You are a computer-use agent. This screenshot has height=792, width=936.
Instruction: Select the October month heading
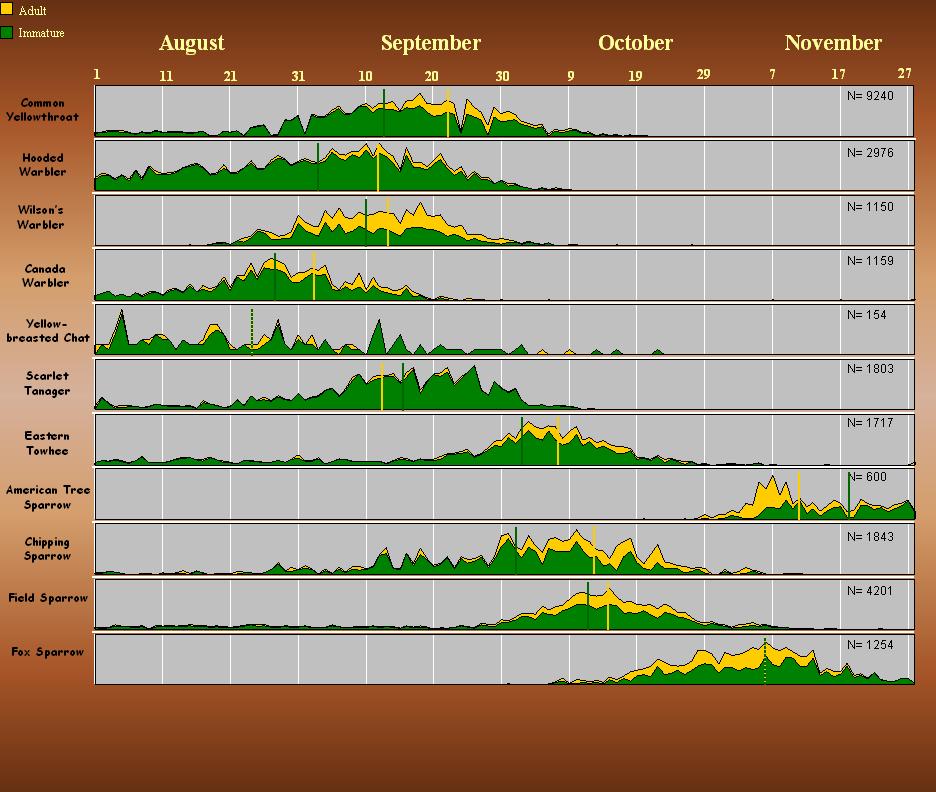tap(635, 43)
